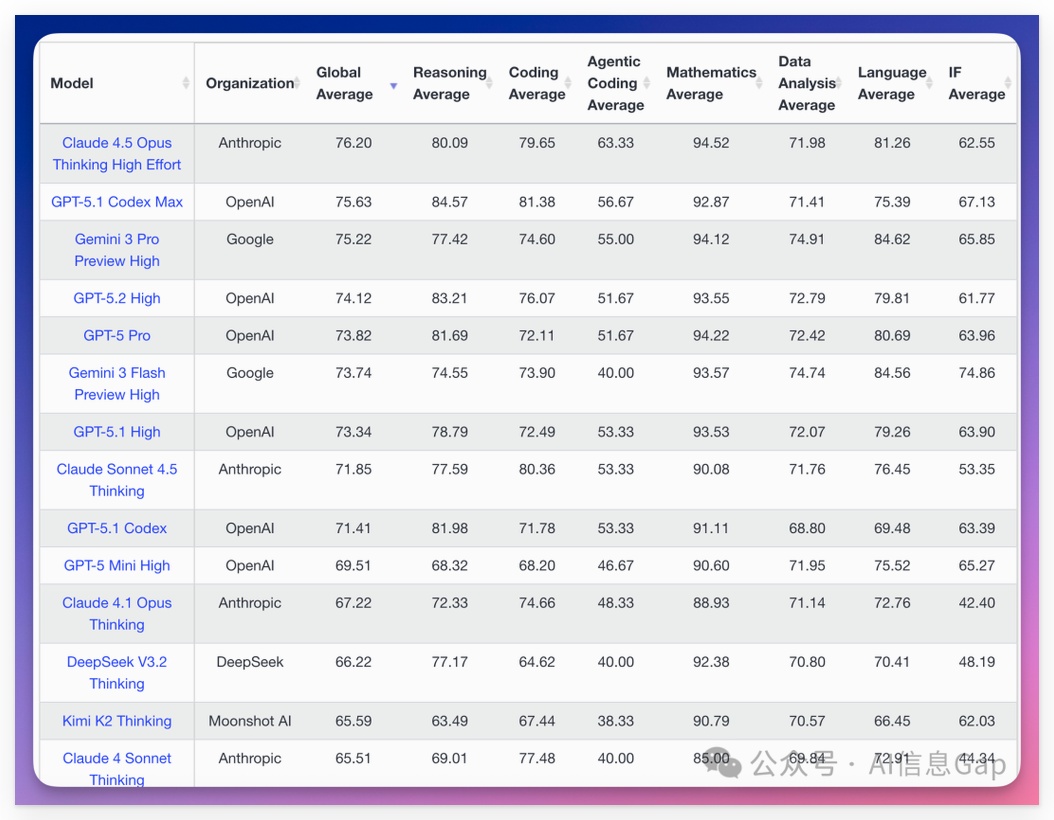Open GPT-5 Mini High model link
This screenshot has height=820, width=1054.
(x=117, y=566)
